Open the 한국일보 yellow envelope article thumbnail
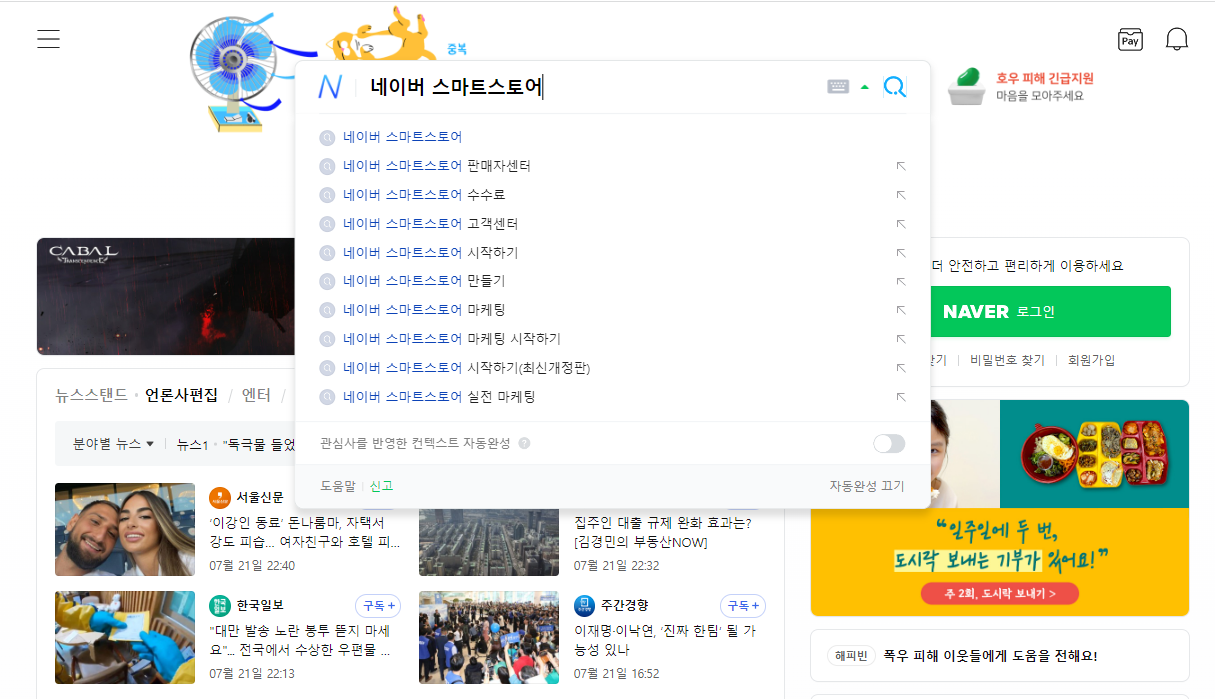The width and height of the screenshot is (1215, 699). [x=125, y=638]
